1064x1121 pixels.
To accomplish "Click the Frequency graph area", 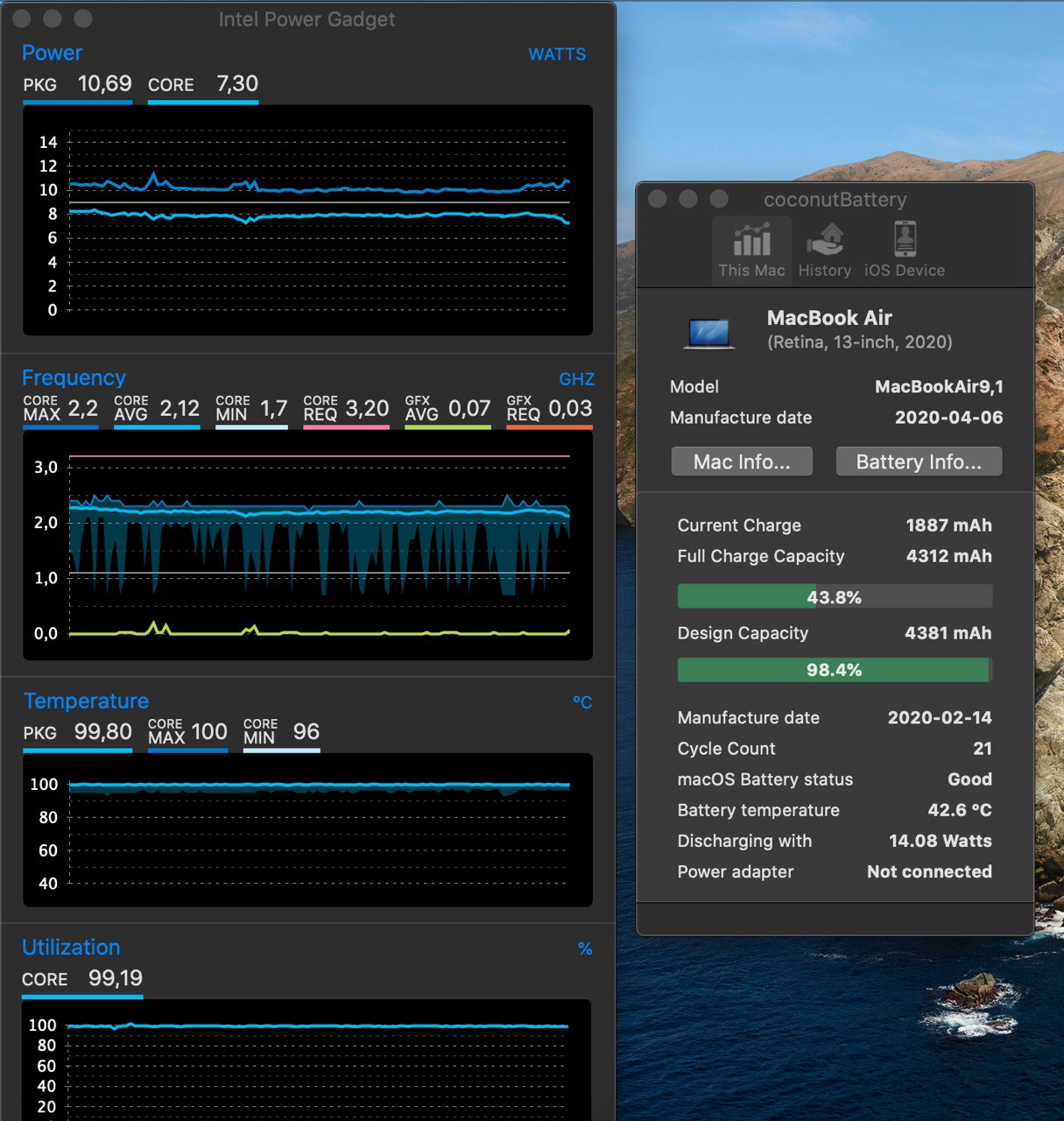I will coord(307,545).
